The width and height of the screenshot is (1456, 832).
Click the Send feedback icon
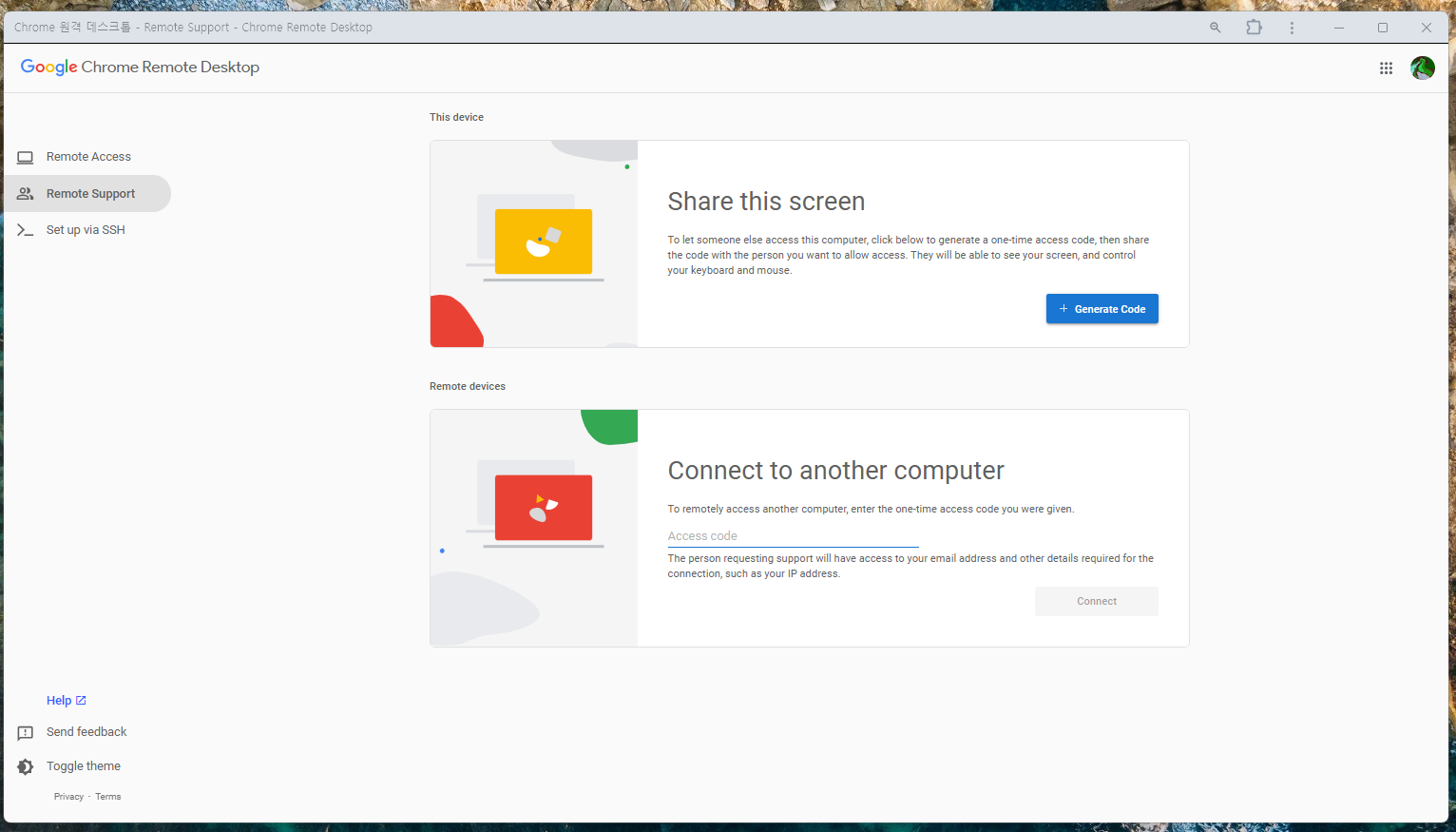pyautogui.click(x=26, y=733)
